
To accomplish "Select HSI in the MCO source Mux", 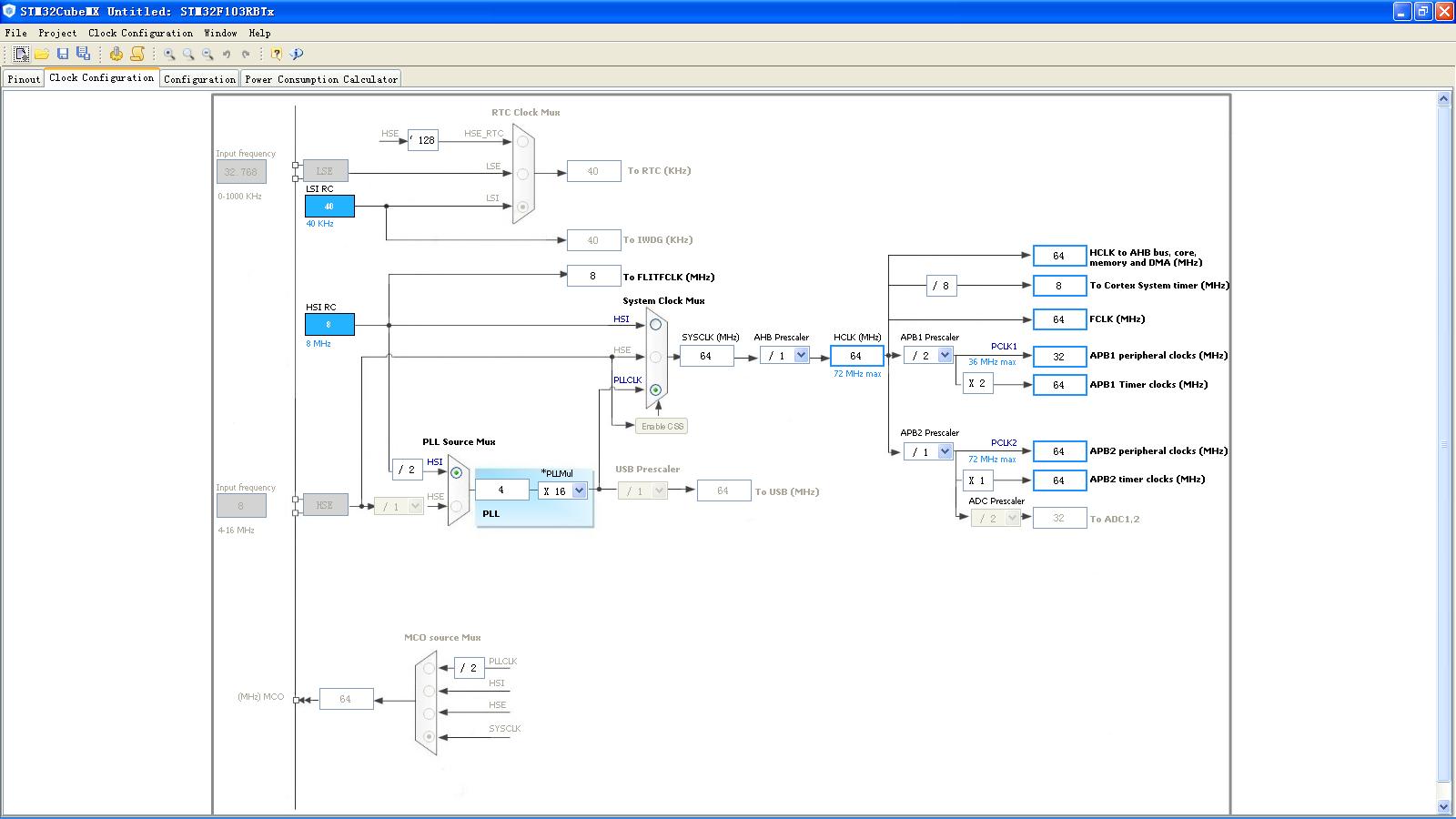I will [430, 691].
